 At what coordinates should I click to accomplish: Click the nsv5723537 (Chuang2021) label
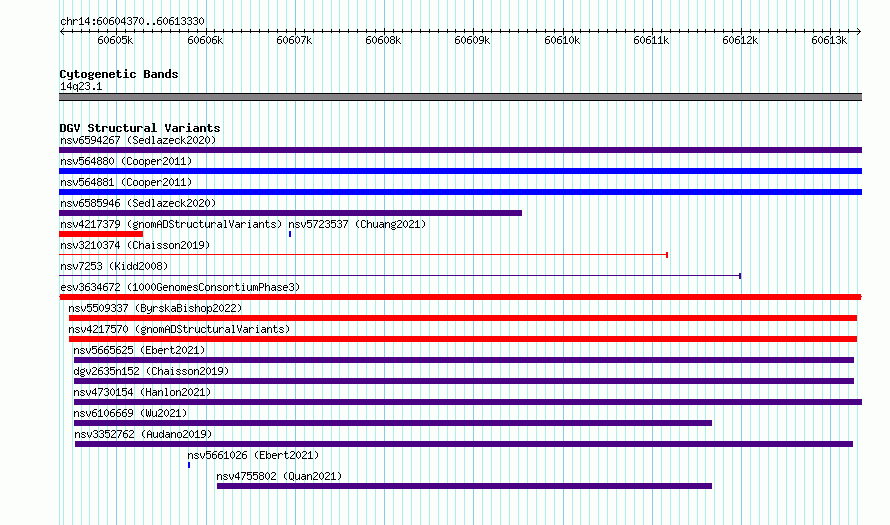[x=357, y=224]
